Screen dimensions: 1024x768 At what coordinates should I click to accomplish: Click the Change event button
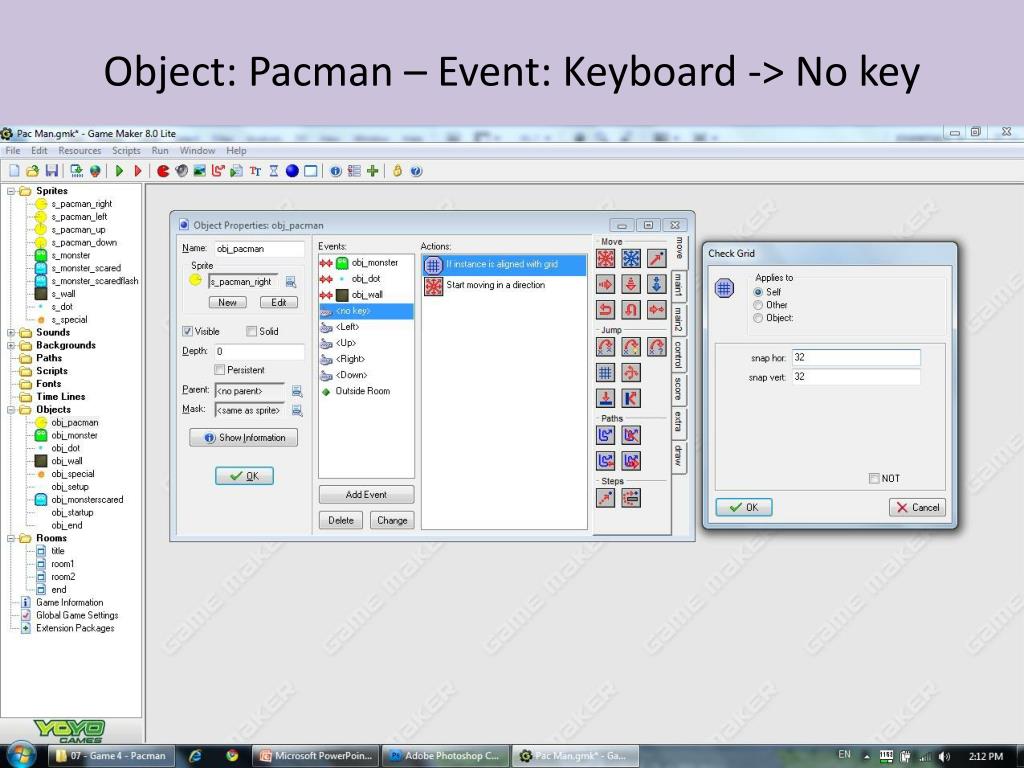[392, 520]
